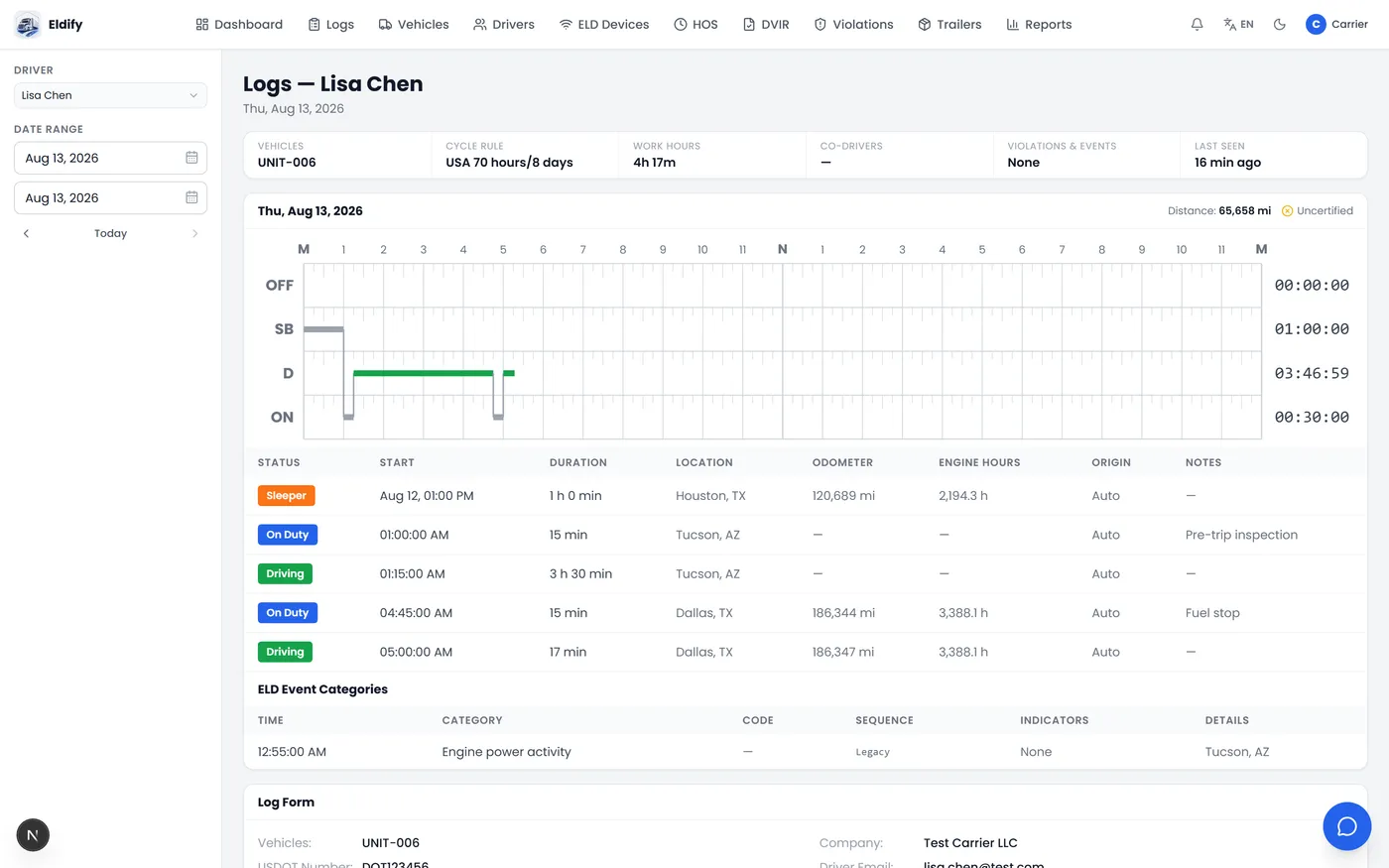The image size is (1389, 868).
Task: Click the 186,344 mi odometer value
Action: pos(843,613)
